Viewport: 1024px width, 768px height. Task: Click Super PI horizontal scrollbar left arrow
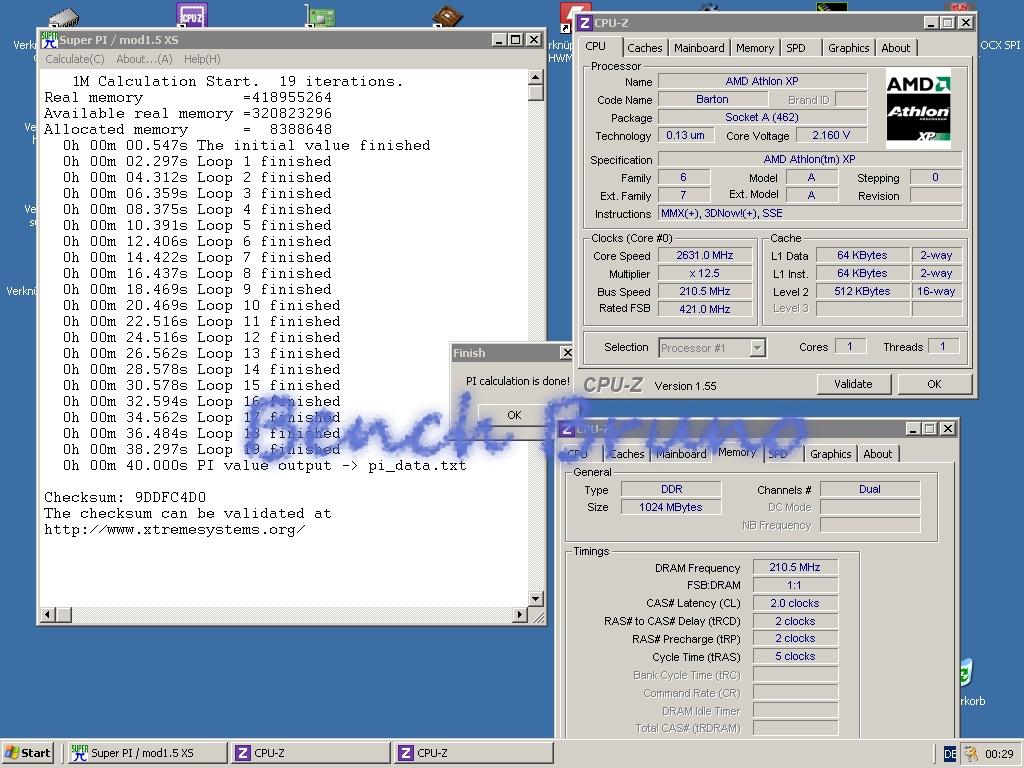click(x=48, y=615)
